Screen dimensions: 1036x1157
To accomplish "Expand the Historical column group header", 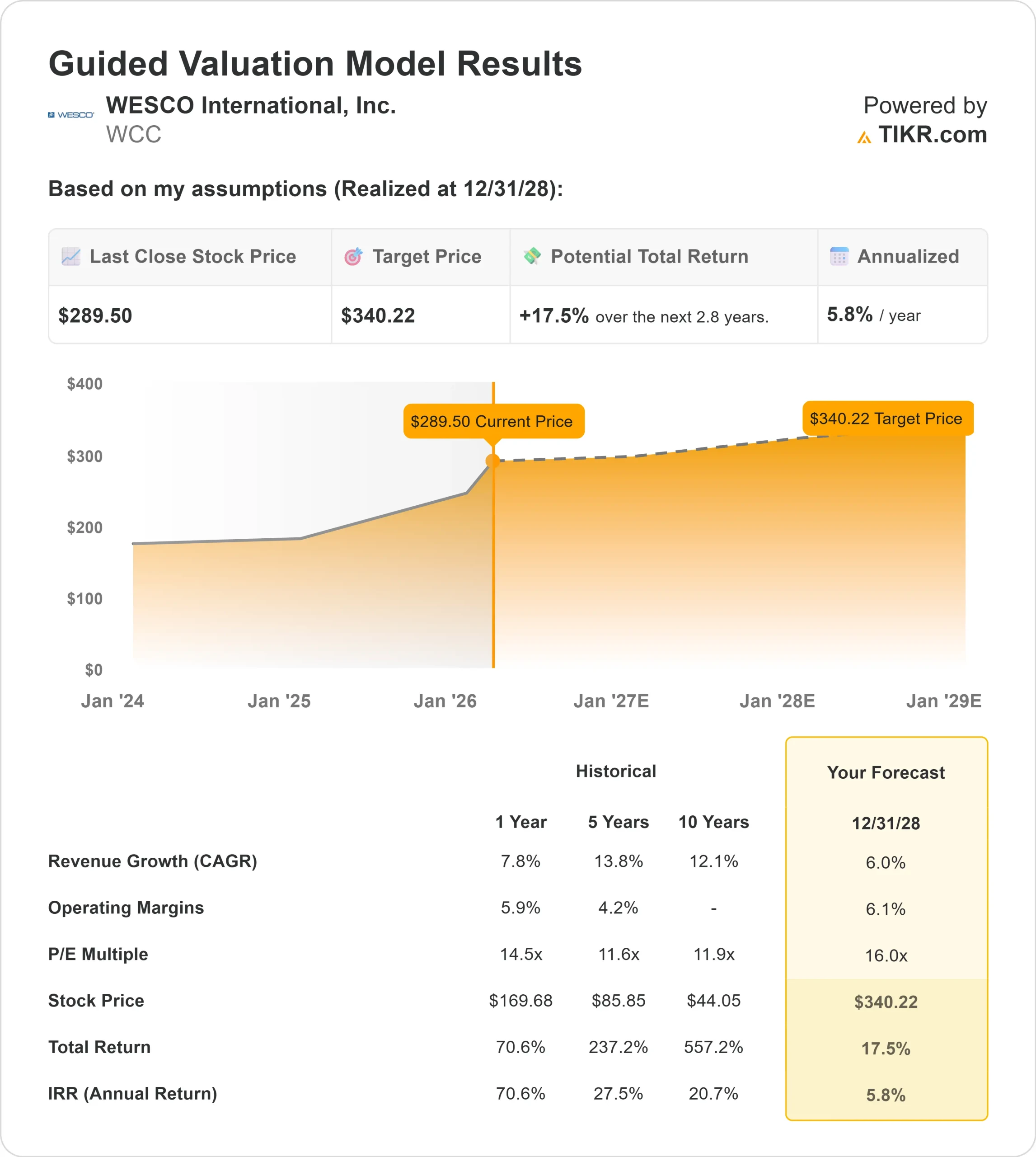I will point(616,771).
